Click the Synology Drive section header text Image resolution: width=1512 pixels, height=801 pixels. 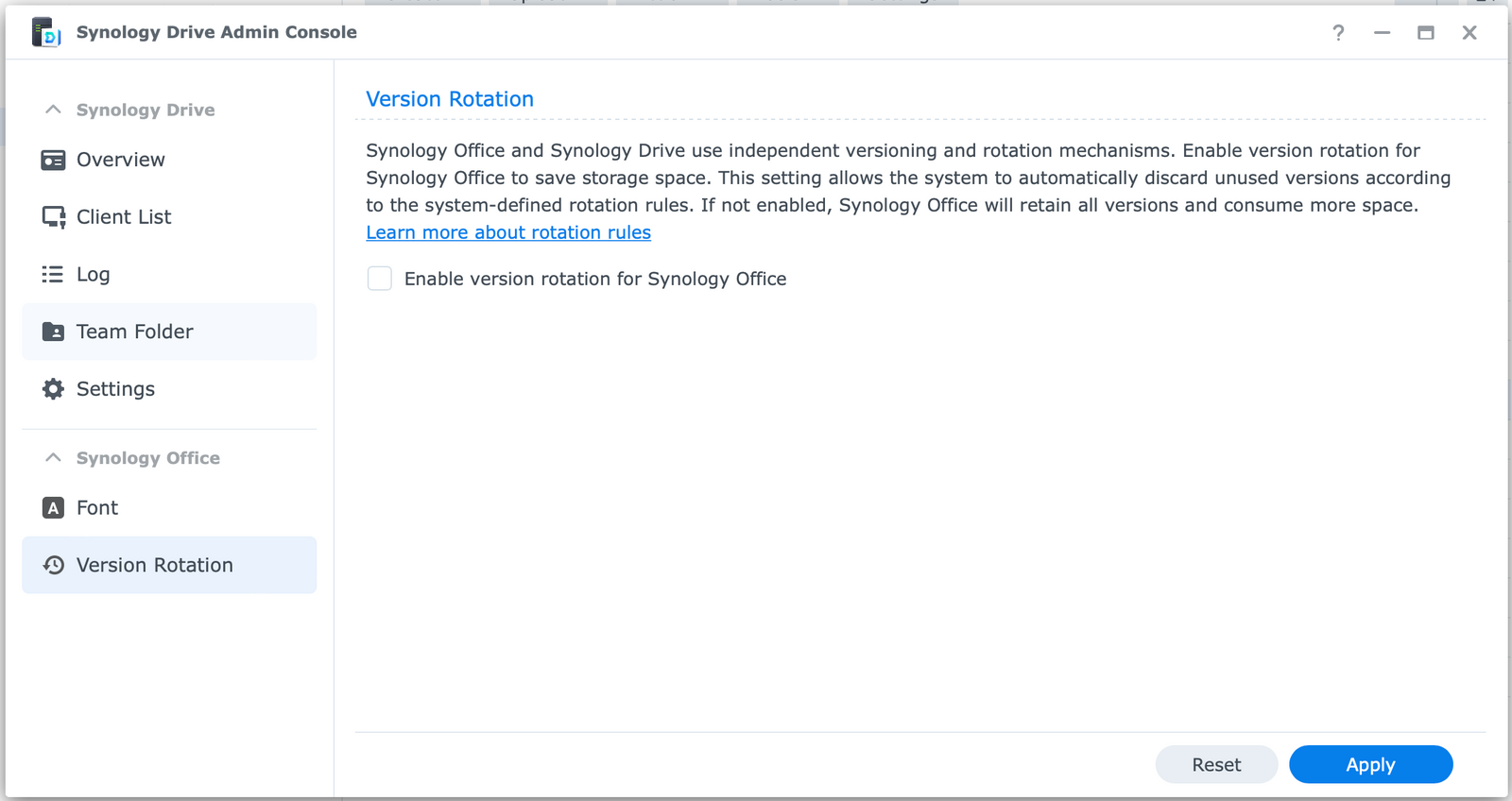pyautogui.click(x=146, y=110)
